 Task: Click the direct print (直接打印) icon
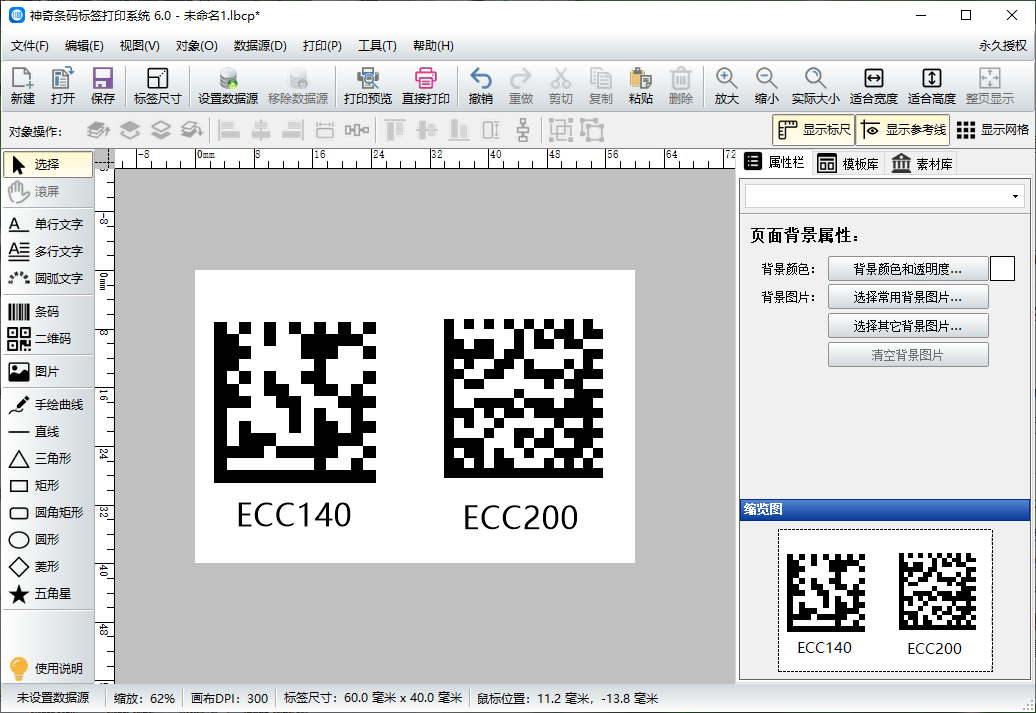click(x=426, y=86)
